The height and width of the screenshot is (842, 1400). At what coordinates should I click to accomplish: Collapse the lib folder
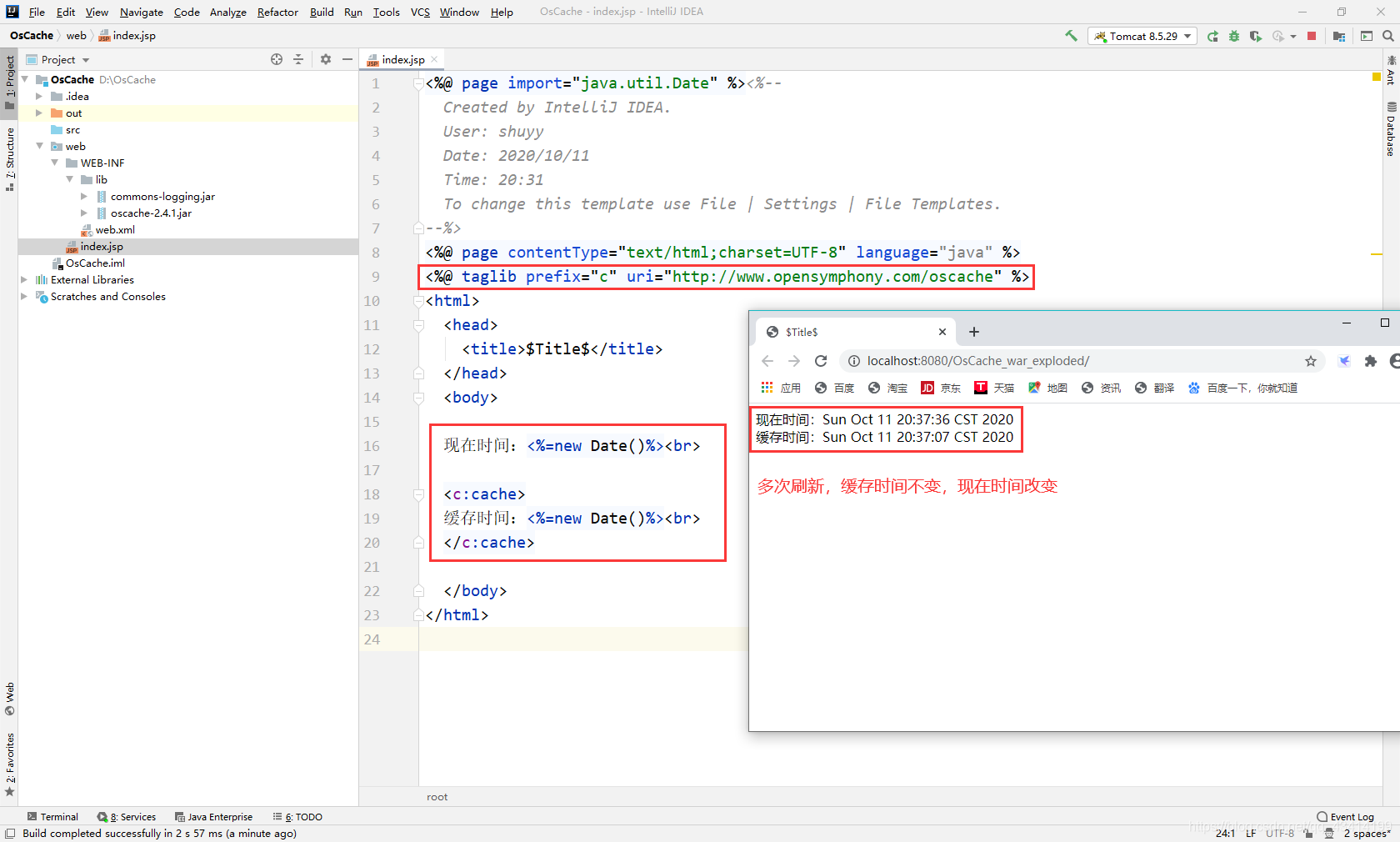click(x=69, y=179)
